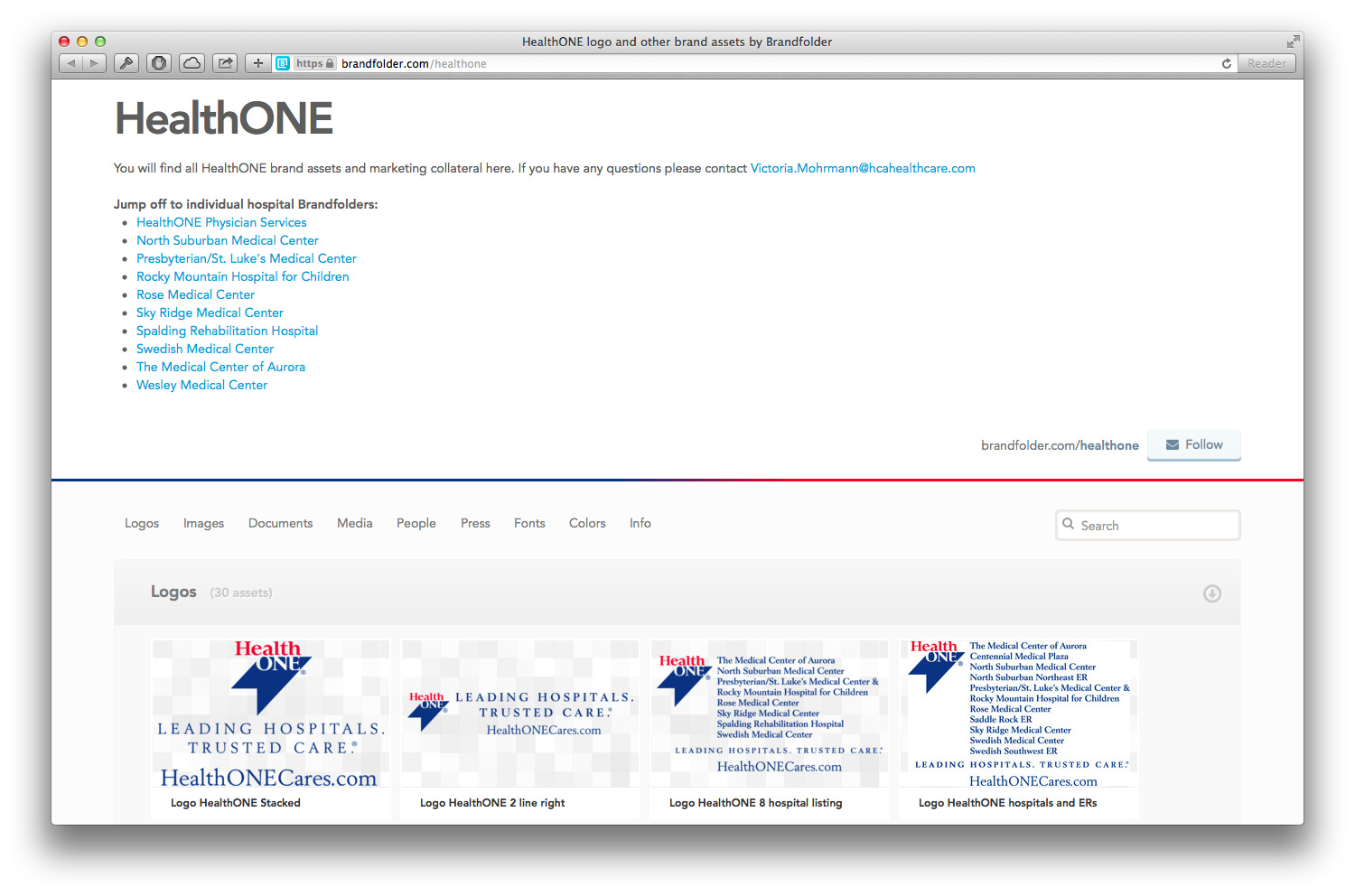The width and height of the screenshot is (1355, 896).
Task: Click the green zoom window button
Action: pos(100,42)
